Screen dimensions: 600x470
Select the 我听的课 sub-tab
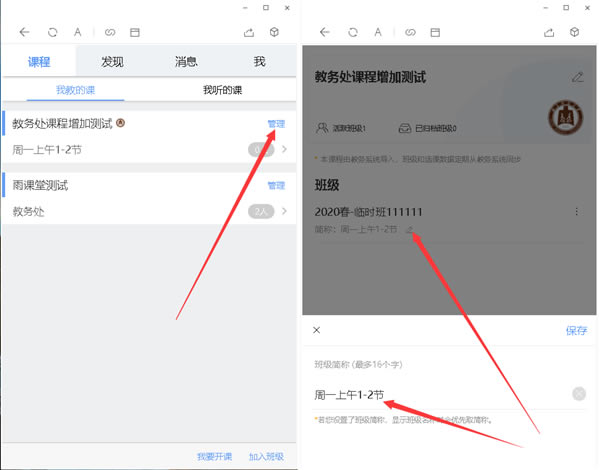pos(223,90)
